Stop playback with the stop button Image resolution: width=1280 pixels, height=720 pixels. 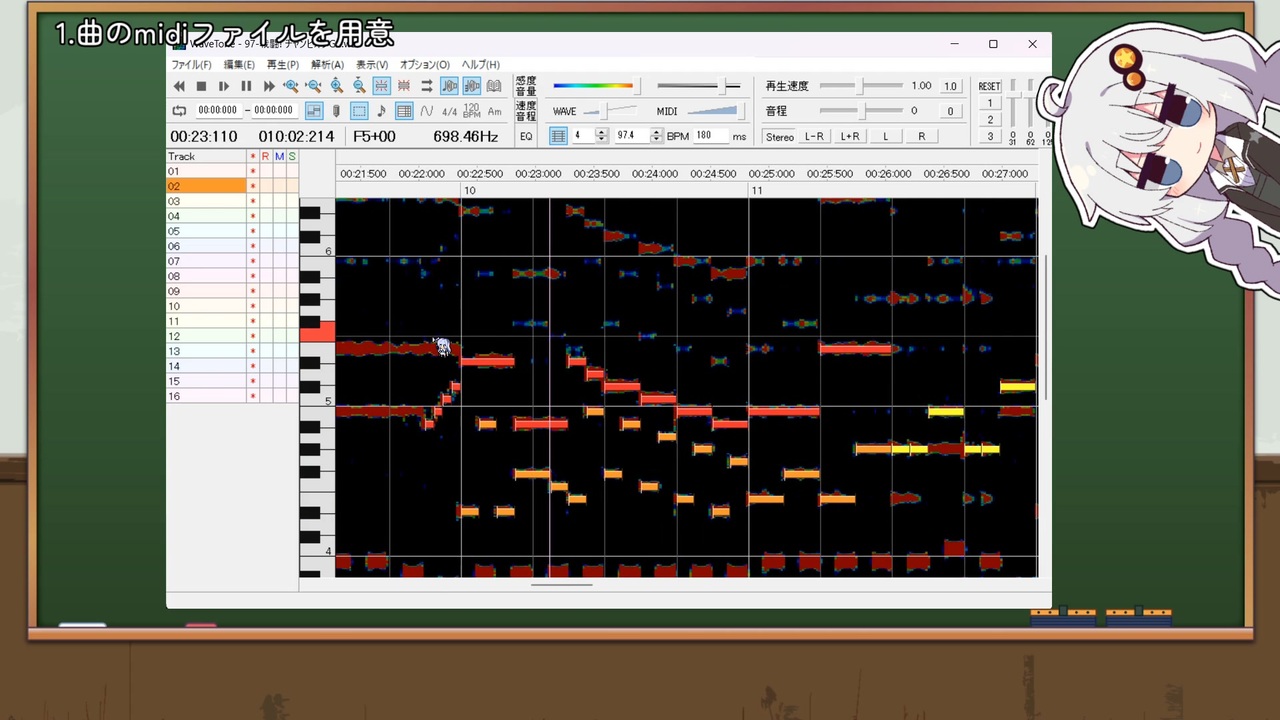(201, 87)
